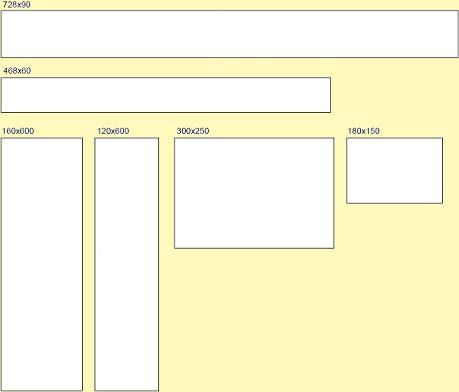Click the '160x600' label text

[x=18, y=131]
